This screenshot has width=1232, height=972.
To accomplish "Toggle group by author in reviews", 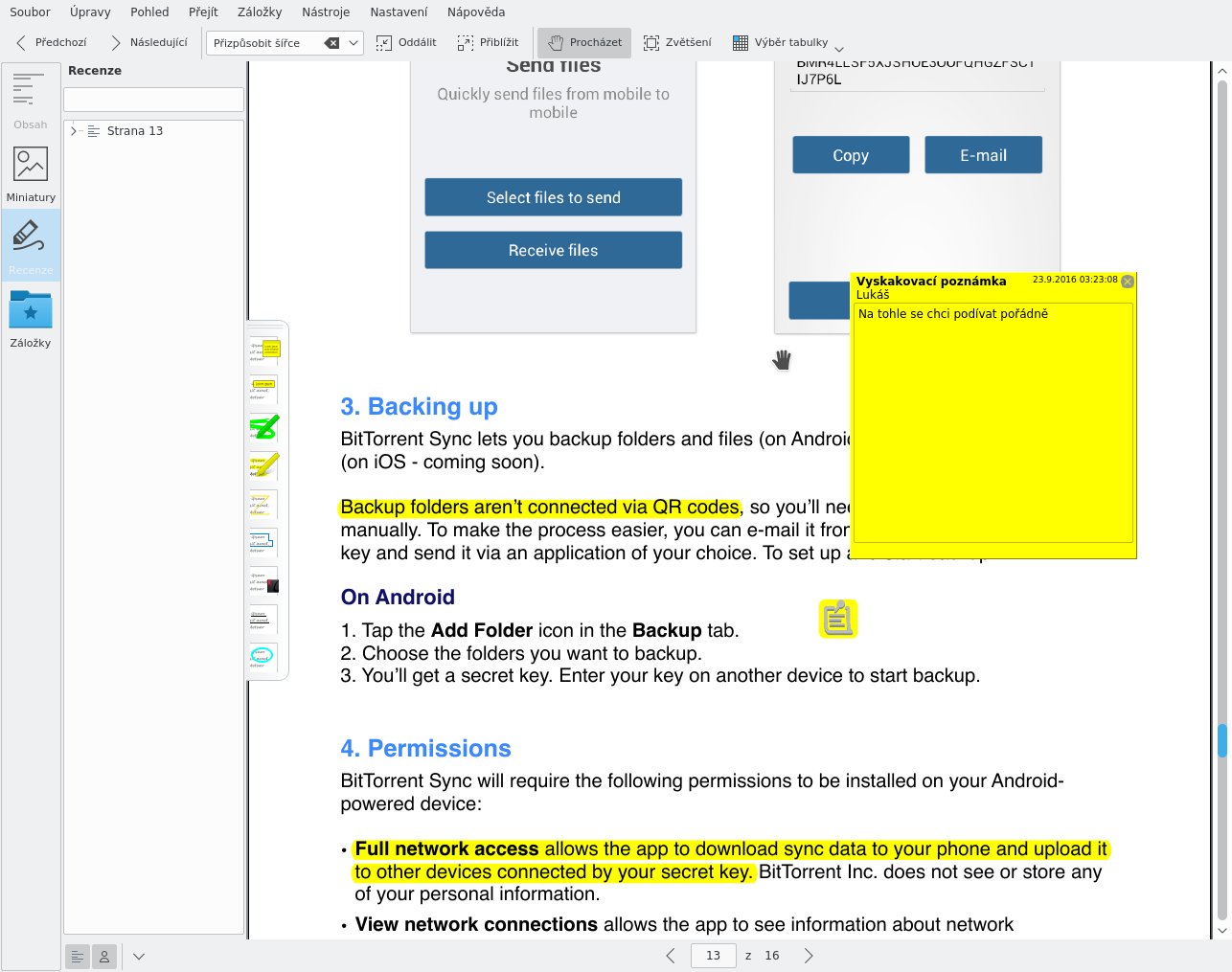I will point(104,956).
